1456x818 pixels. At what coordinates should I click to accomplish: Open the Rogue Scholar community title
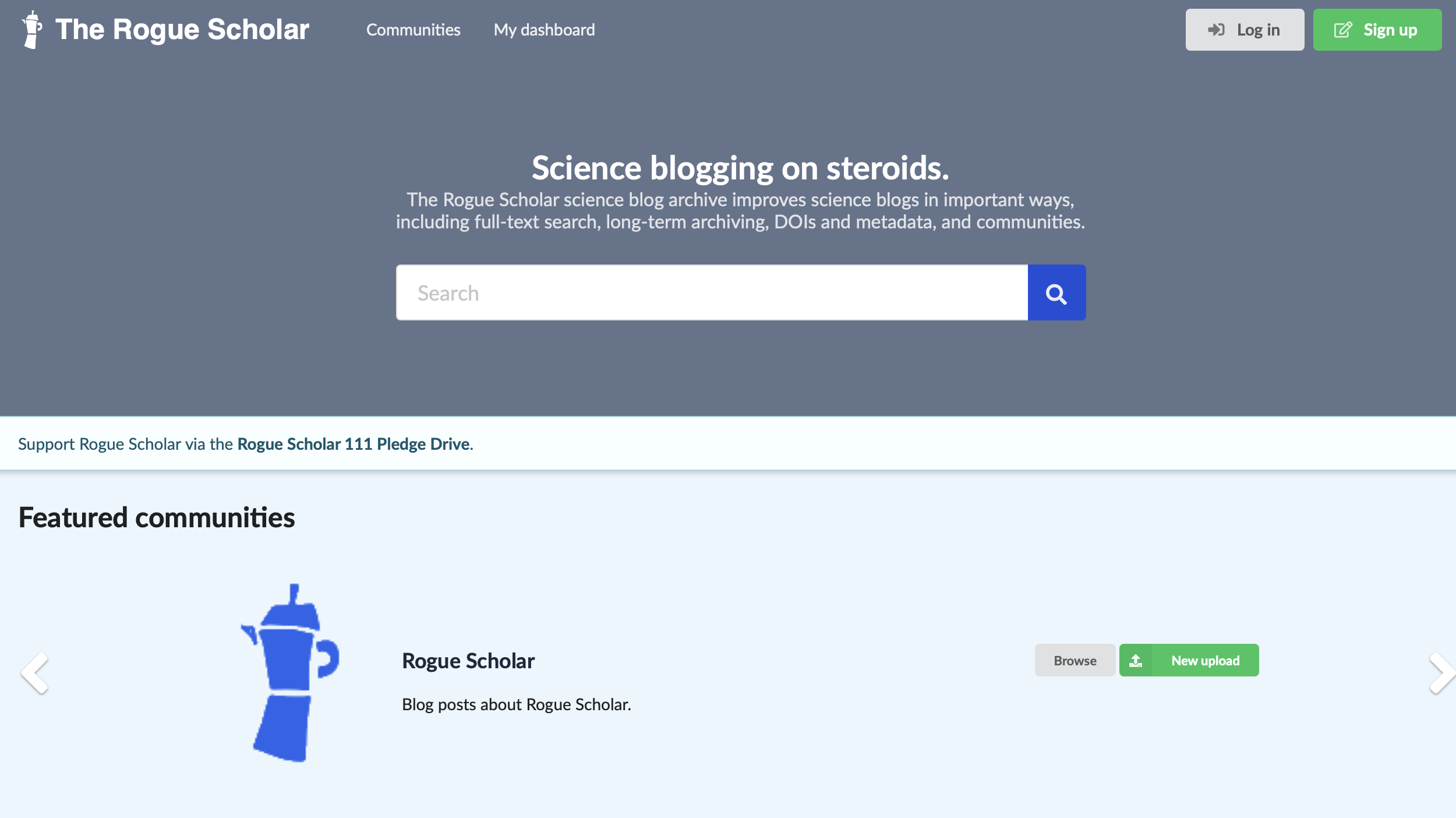click(468, 661)
